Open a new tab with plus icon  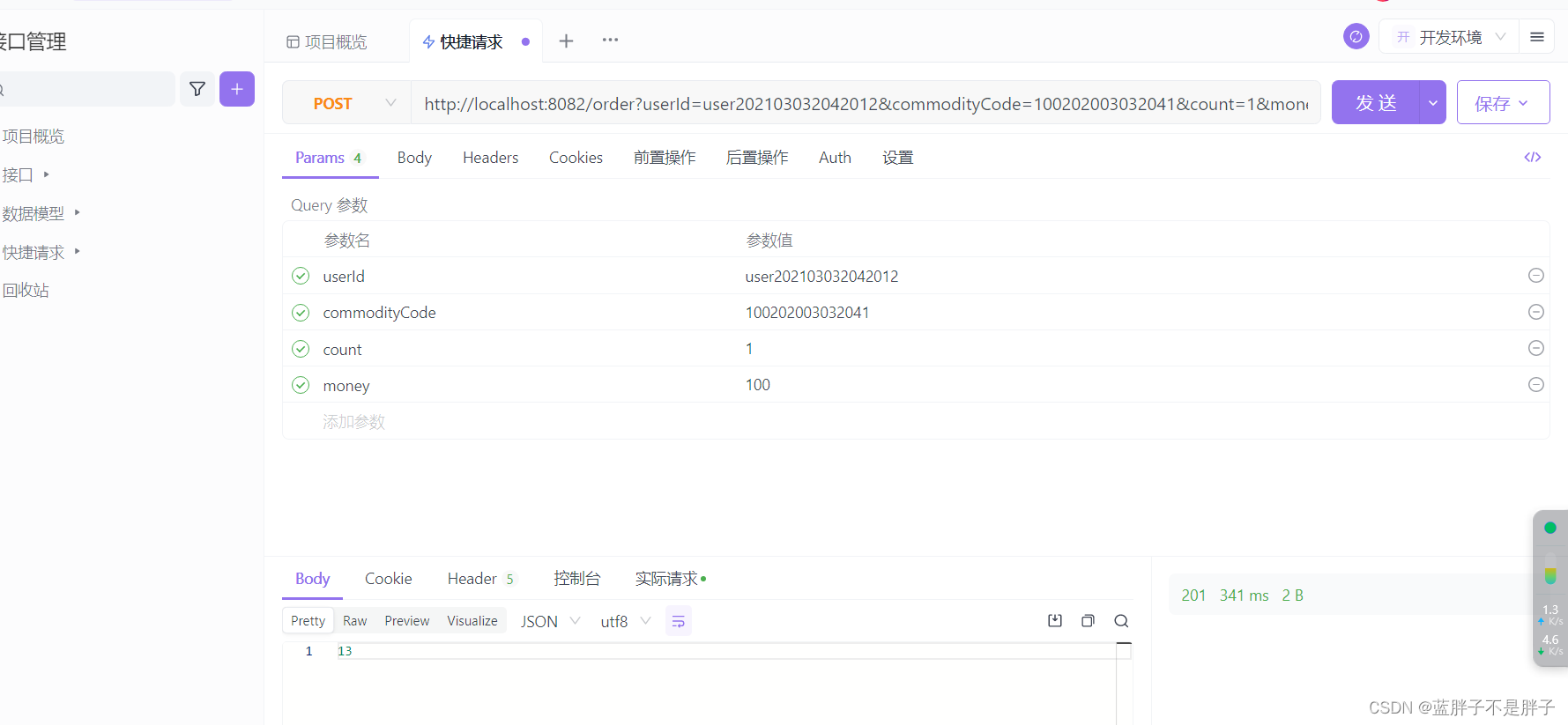pyautogui.click(x=566, y=41)
